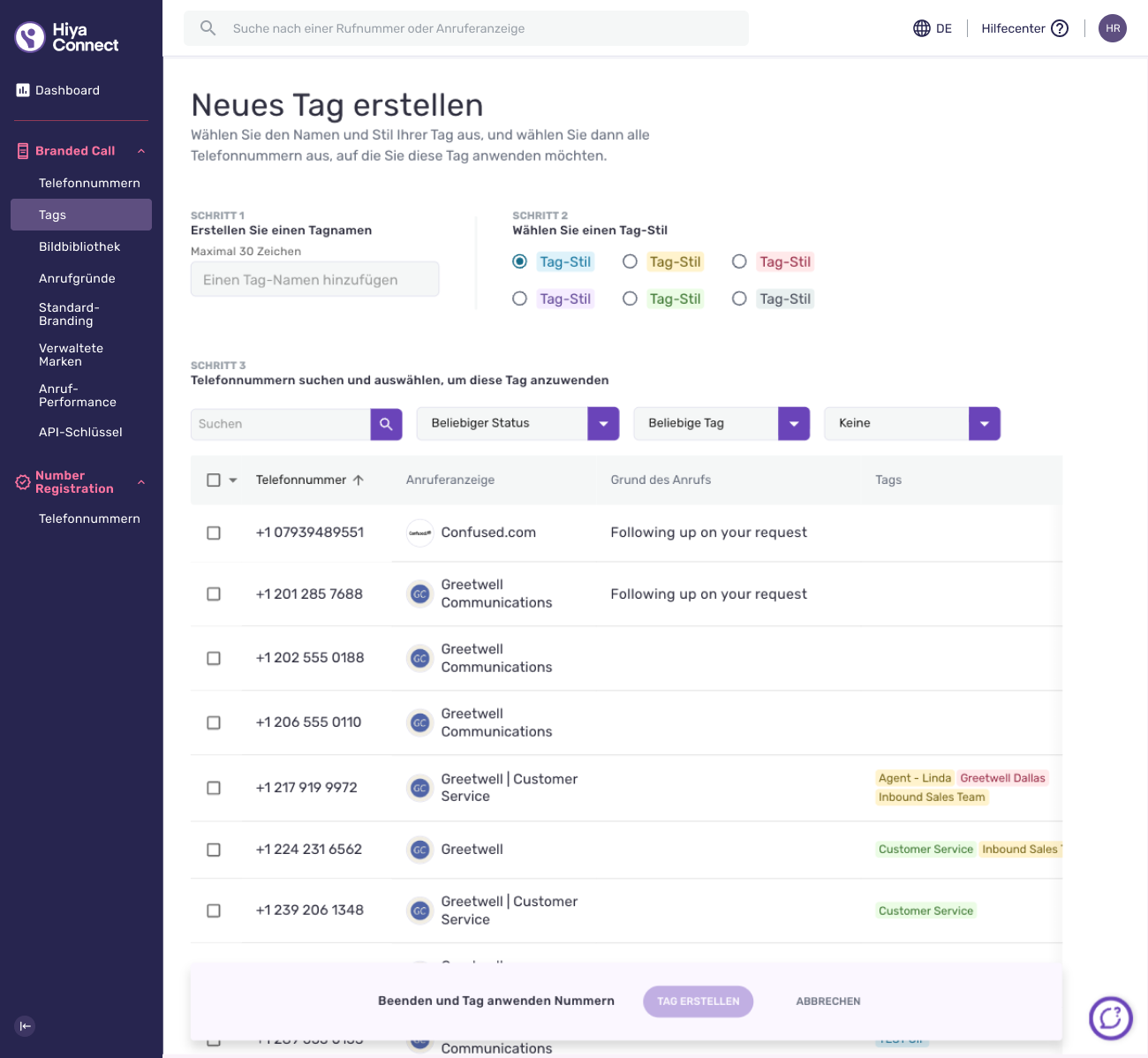This screenshot has height=1058, width=1148.
Task: Collapse the Branded Call section
Action: pos(141,151)
